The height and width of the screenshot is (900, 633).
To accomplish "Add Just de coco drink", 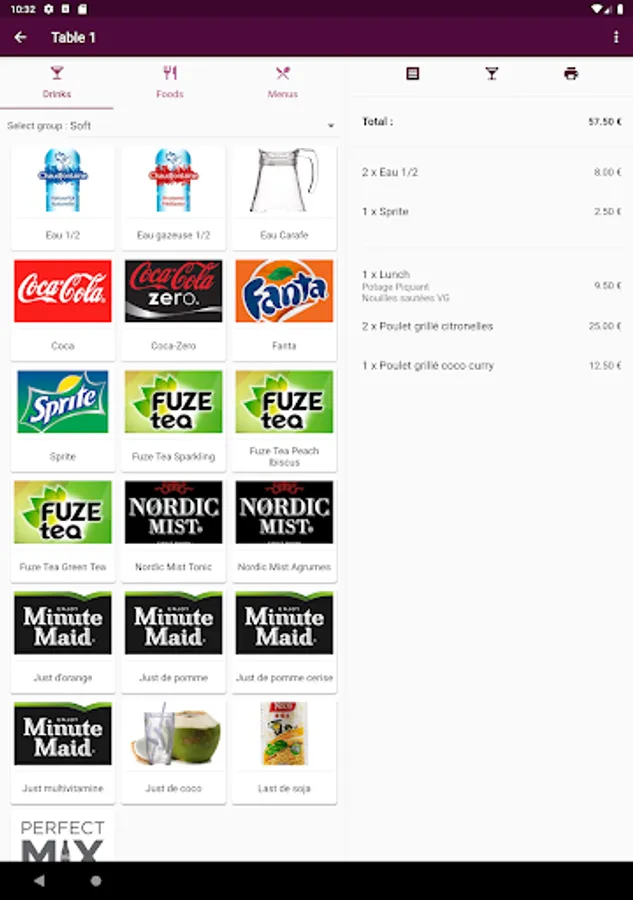I will coord(173,751).
